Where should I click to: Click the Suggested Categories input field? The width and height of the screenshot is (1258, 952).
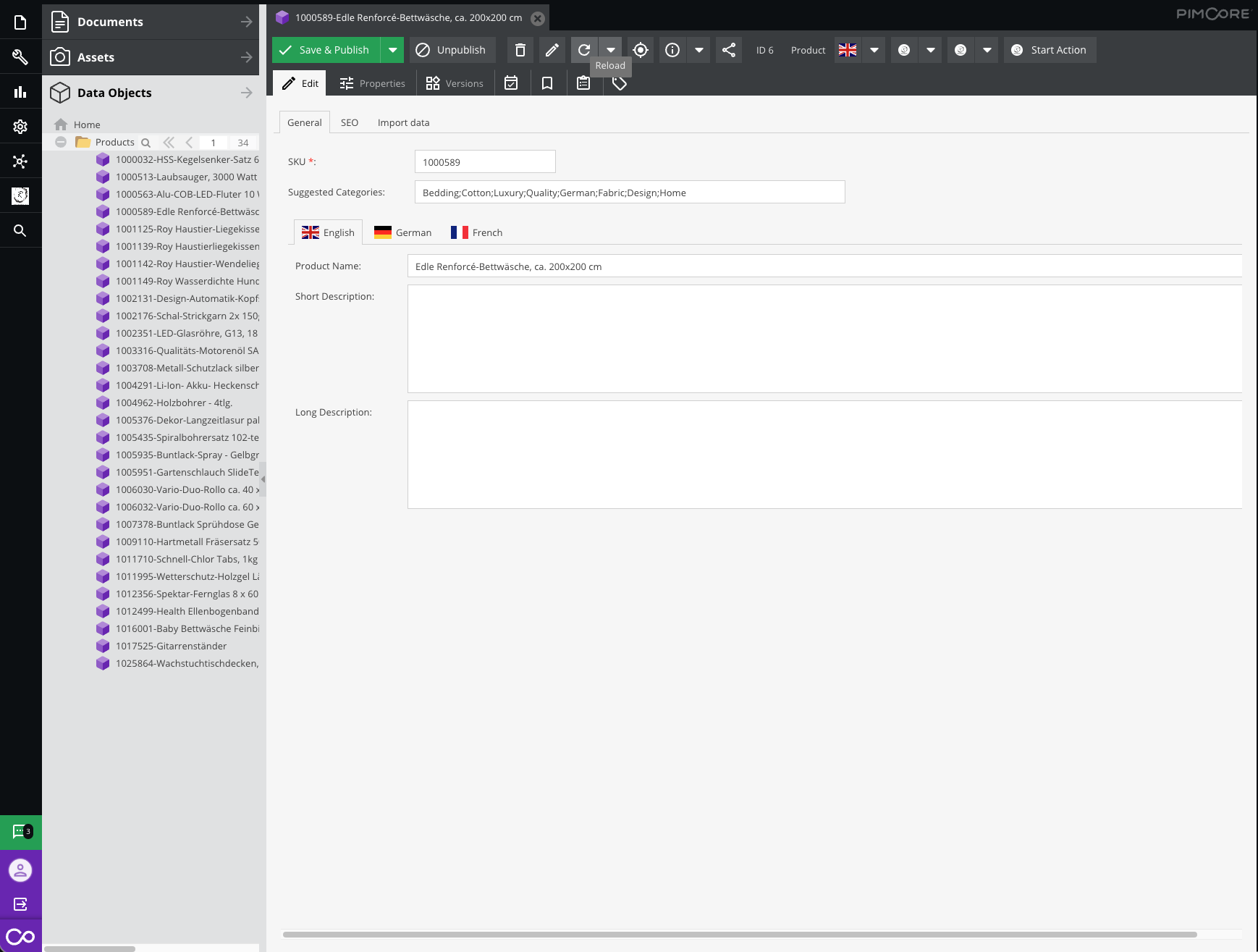[629, 193]
